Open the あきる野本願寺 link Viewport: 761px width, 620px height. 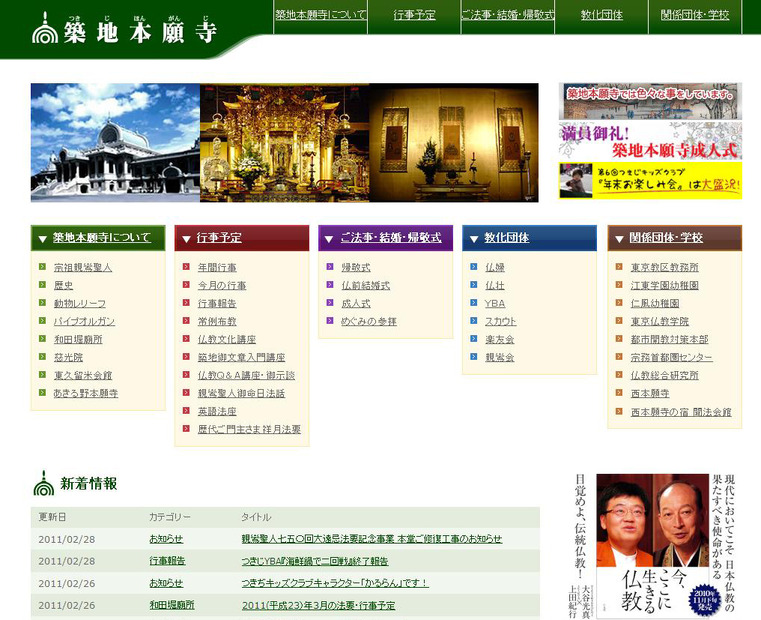(x=86, y=393)
